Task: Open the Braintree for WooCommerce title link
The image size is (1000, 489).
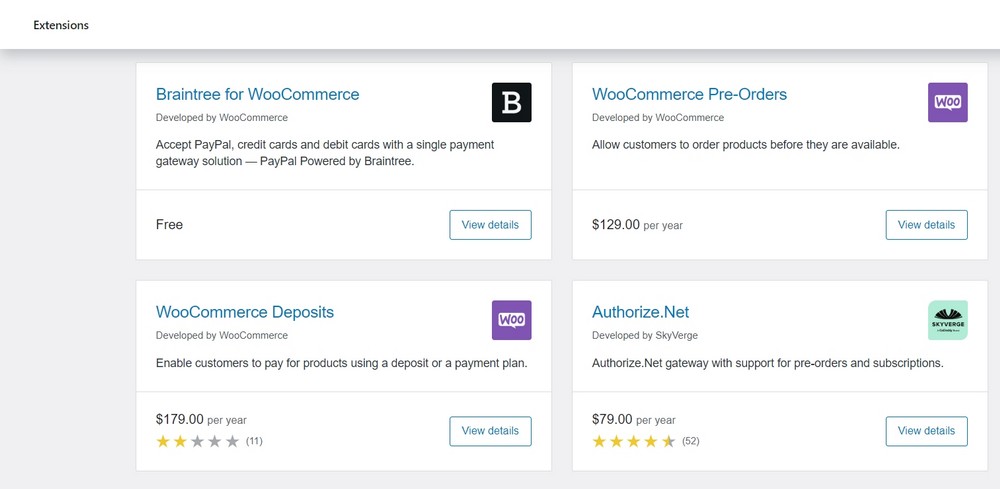Action: click(257, 95)
